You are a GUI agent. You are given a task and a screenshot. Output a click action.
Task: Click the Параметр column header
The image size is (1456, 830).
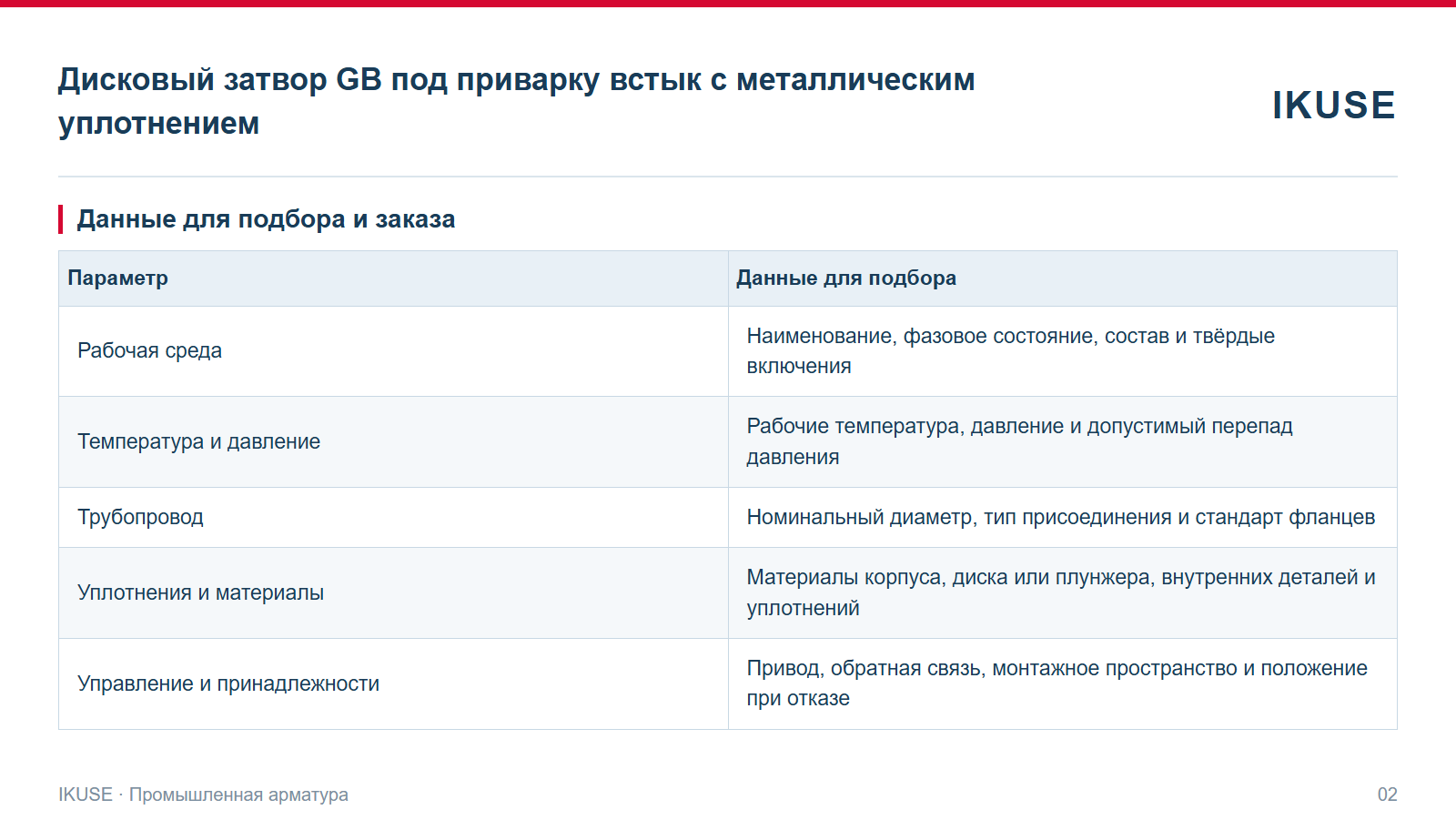click(x=393, y=278)
